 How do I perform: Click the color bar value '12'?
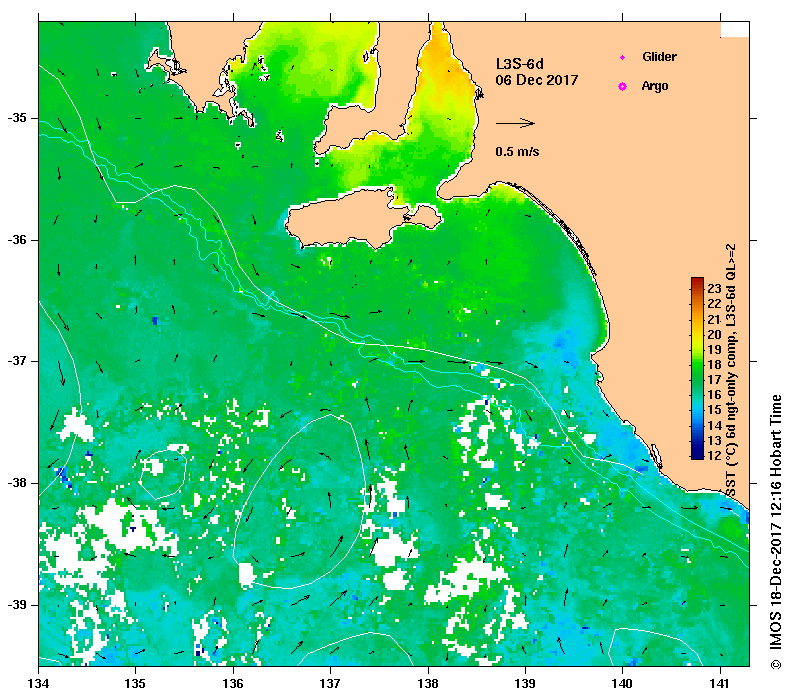tap(714, 455)
